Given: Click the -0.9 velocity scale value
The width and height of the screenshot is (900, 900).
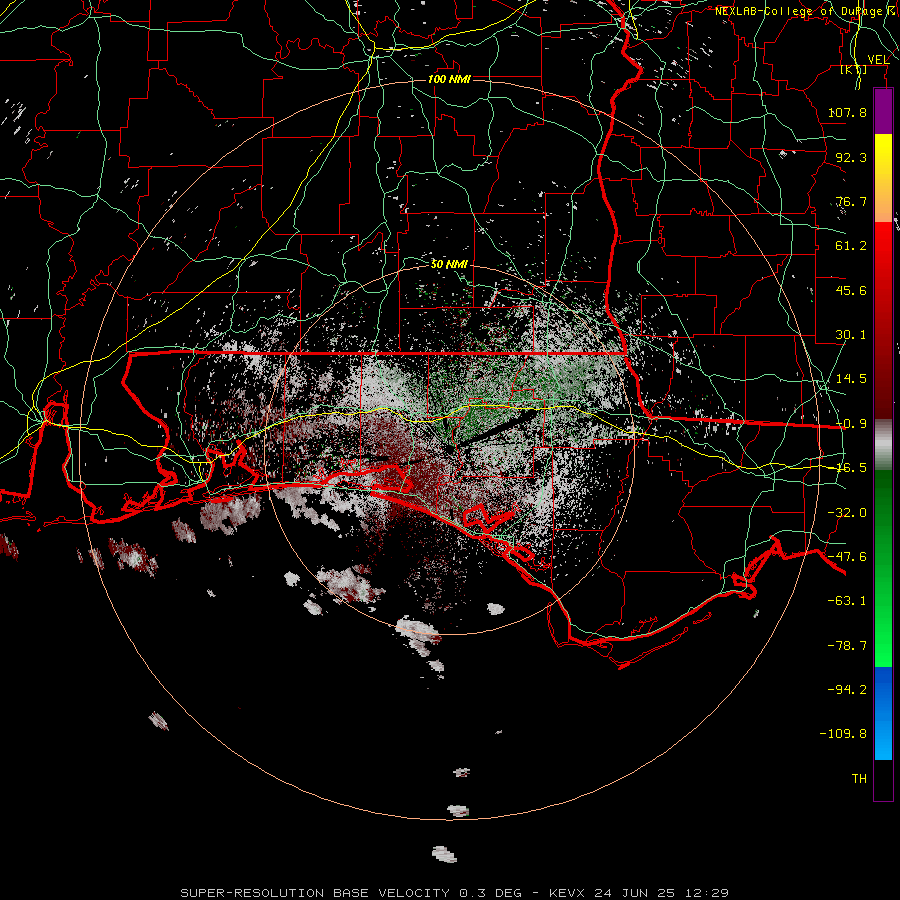Looking at the screenshot, I should pos(851,424).
